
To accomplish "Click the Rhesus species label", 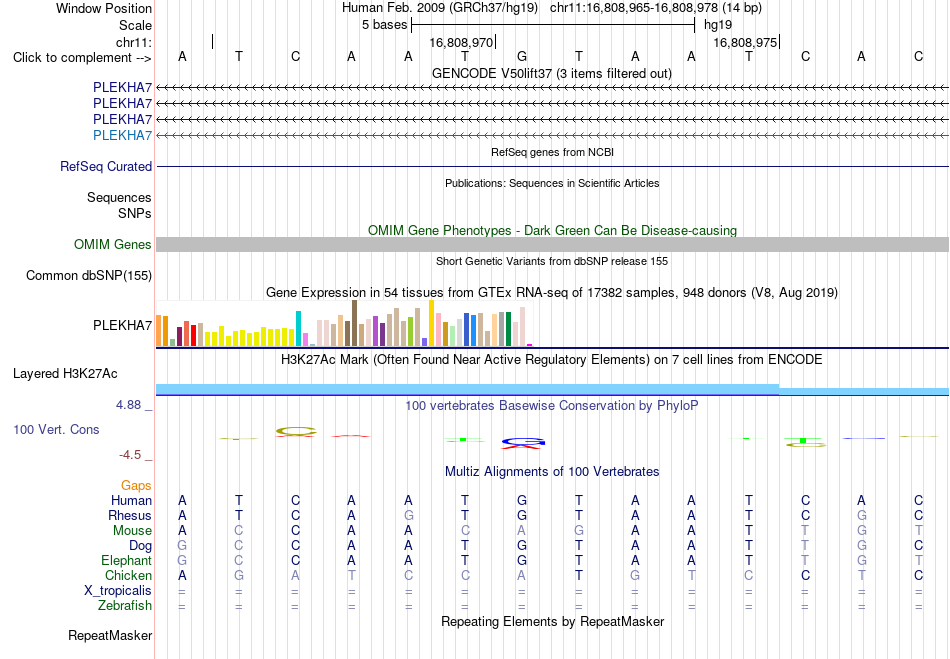I will tap(130, 515).
